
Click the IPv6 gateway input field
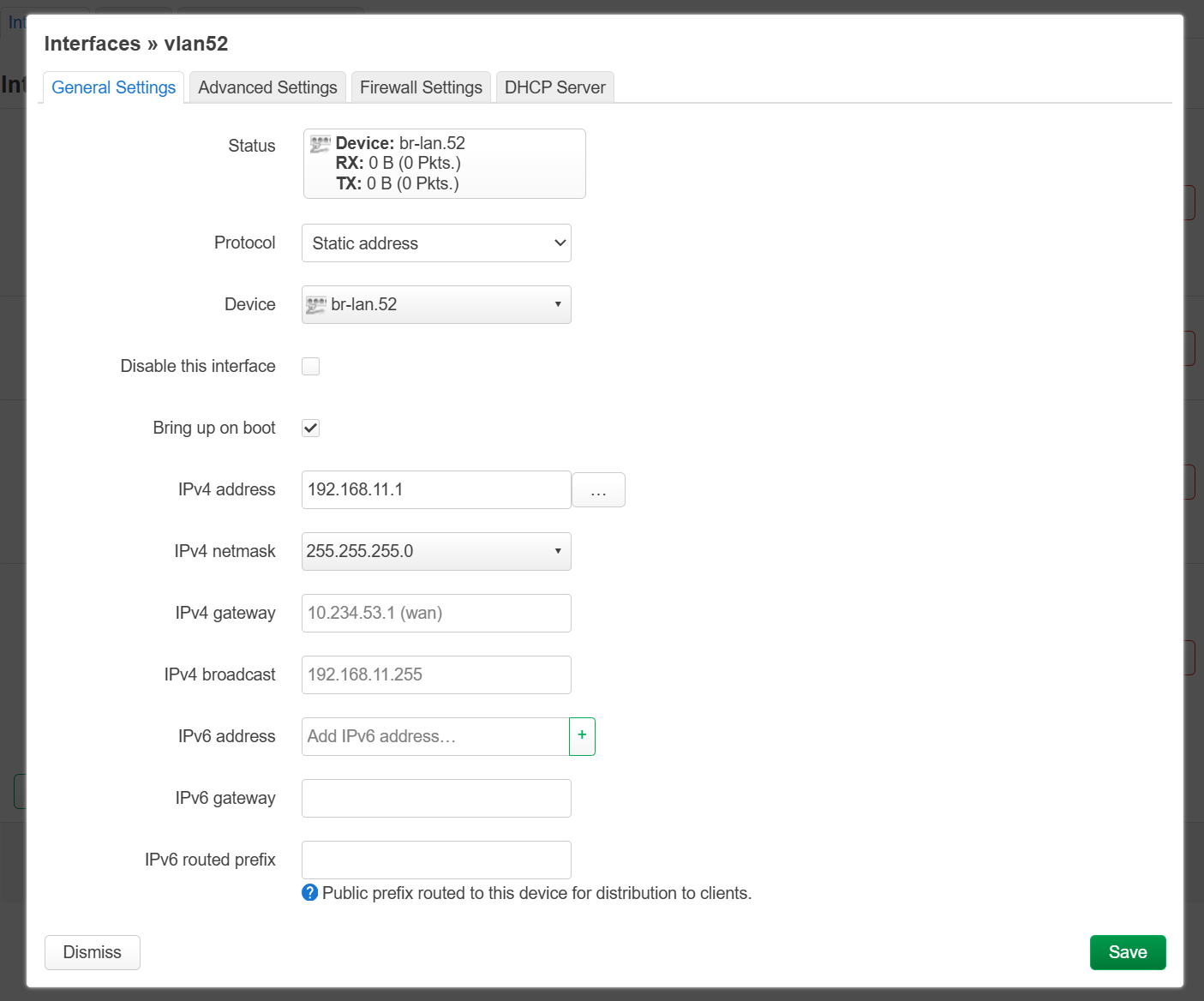click(x=436, y=799)
